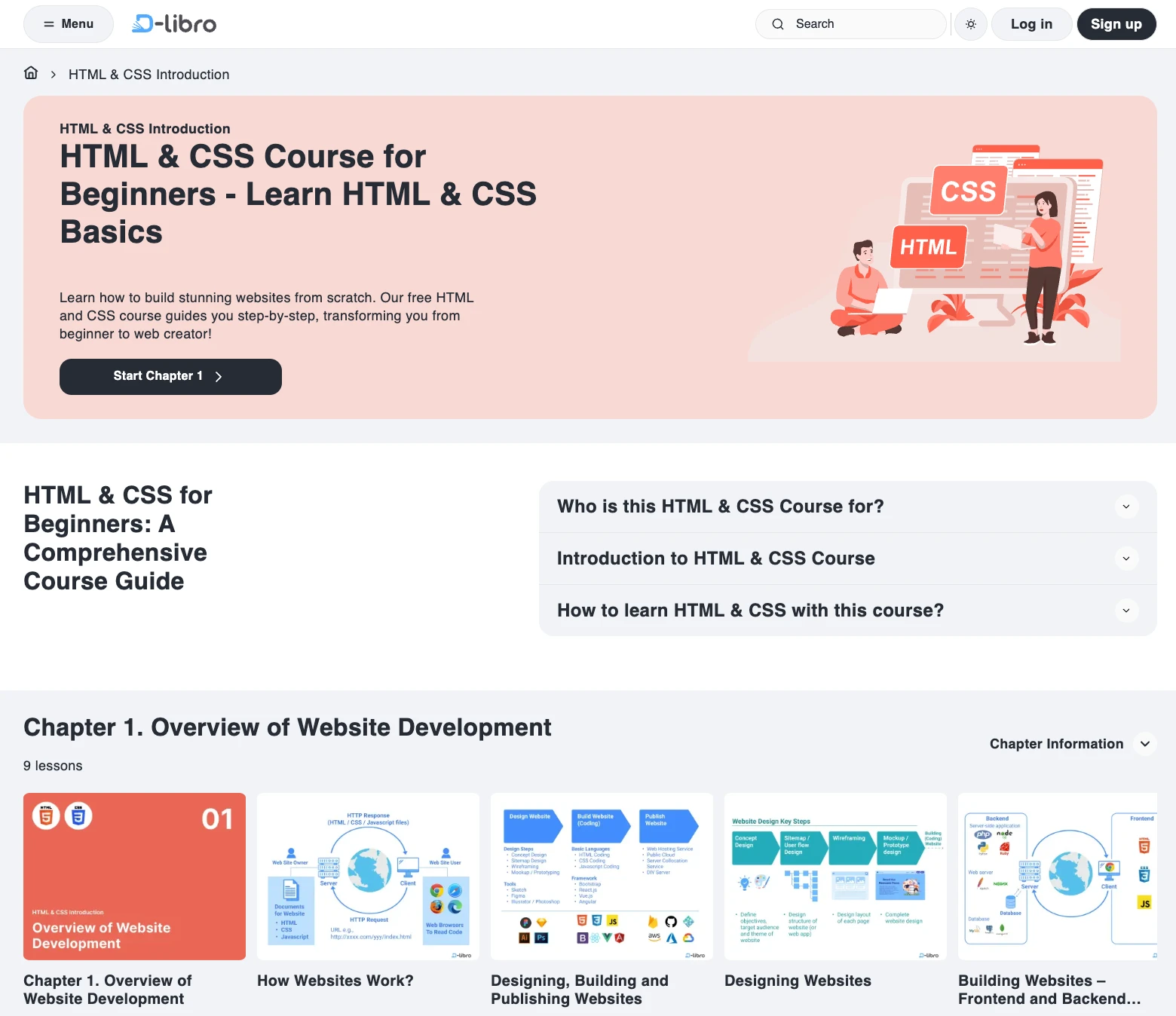This screenshot has height=1016, width=1176.
Task: Open the 'Designing Websites' lesson link
Action: click(798, 981)
